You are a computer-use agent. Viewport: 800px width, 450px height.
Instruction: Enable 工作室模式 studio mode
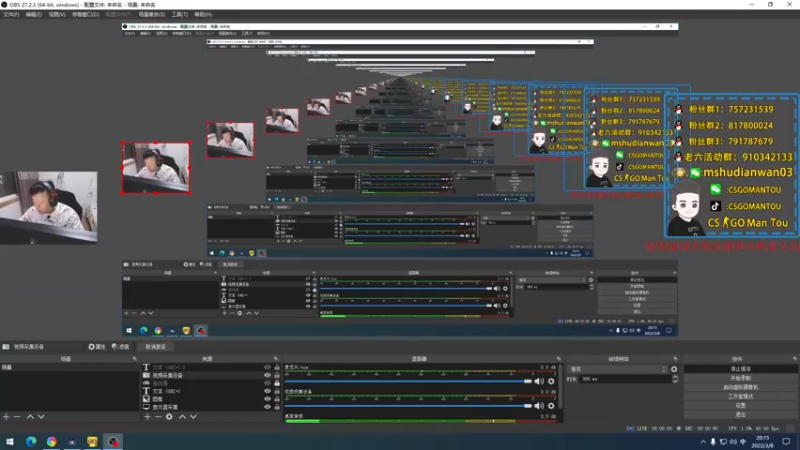[740, 396]
